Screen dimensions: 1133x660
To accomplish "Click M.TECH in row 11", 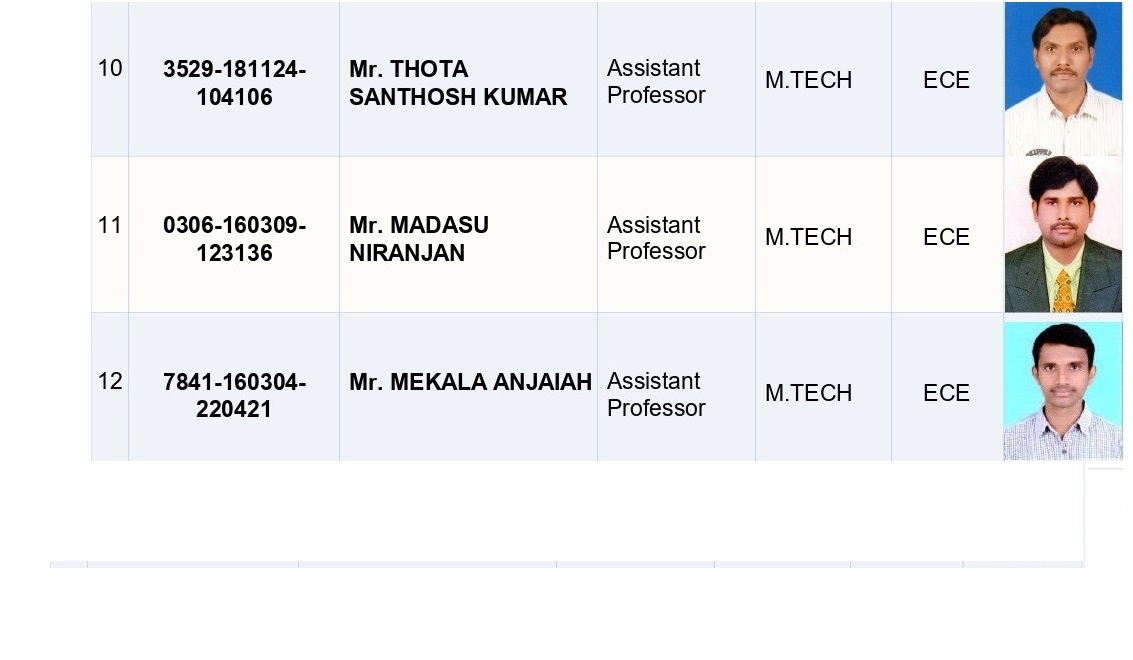I will tap(808, 237).
